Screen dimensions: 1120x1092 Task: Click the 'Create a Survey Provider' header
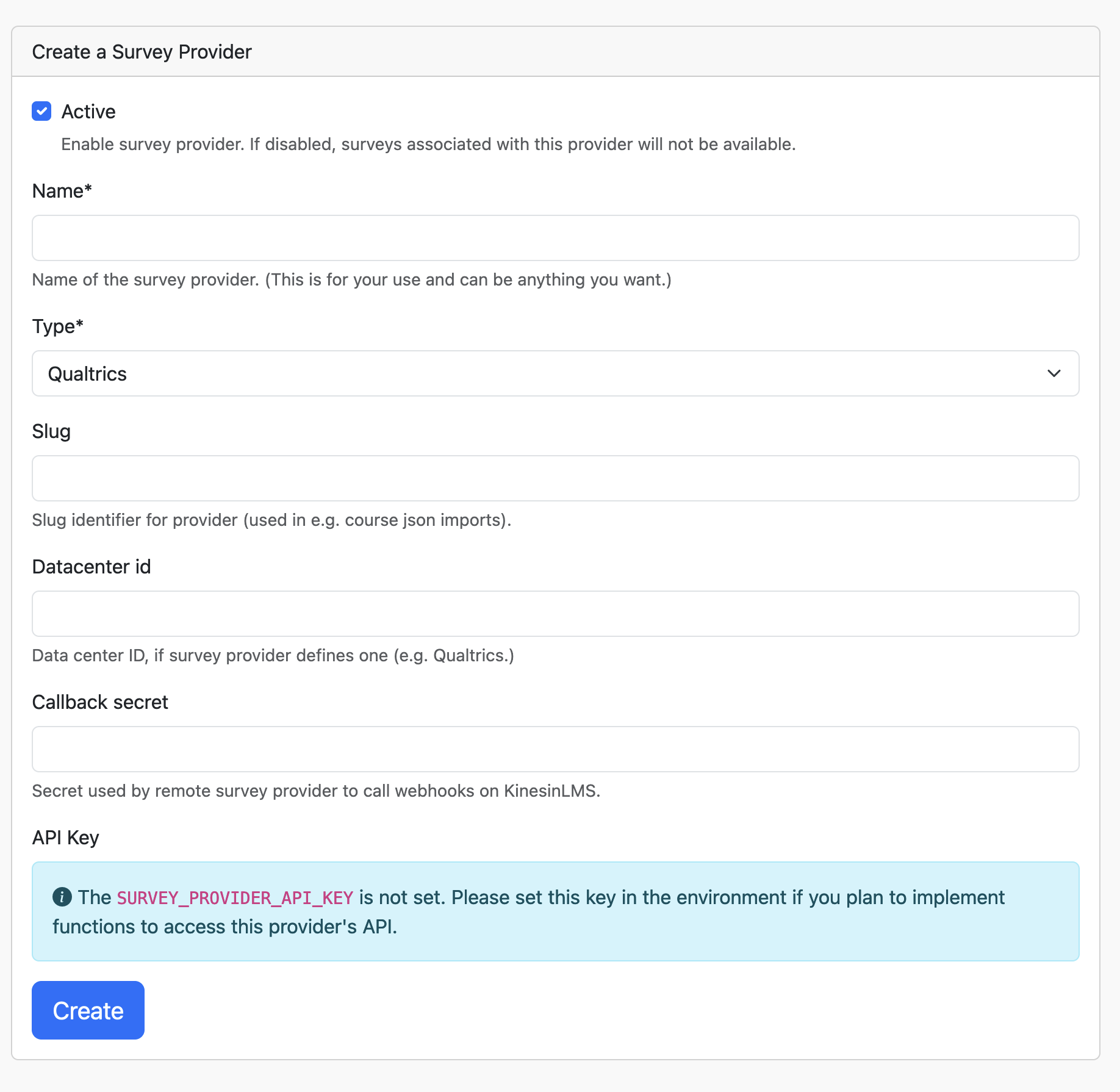tap(142, 52)
